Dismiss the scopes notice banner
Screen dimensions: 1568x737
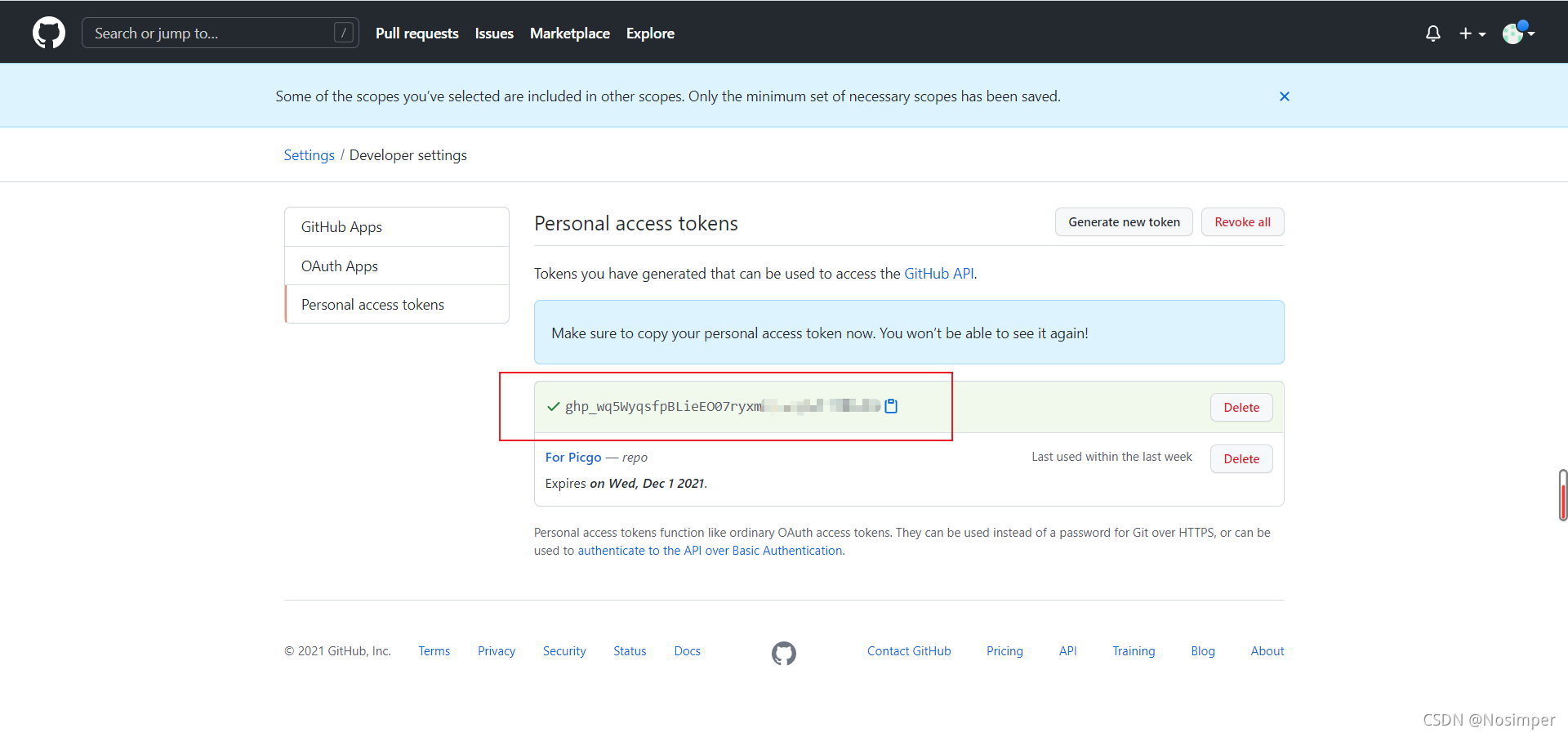[x=1284, y=96]
